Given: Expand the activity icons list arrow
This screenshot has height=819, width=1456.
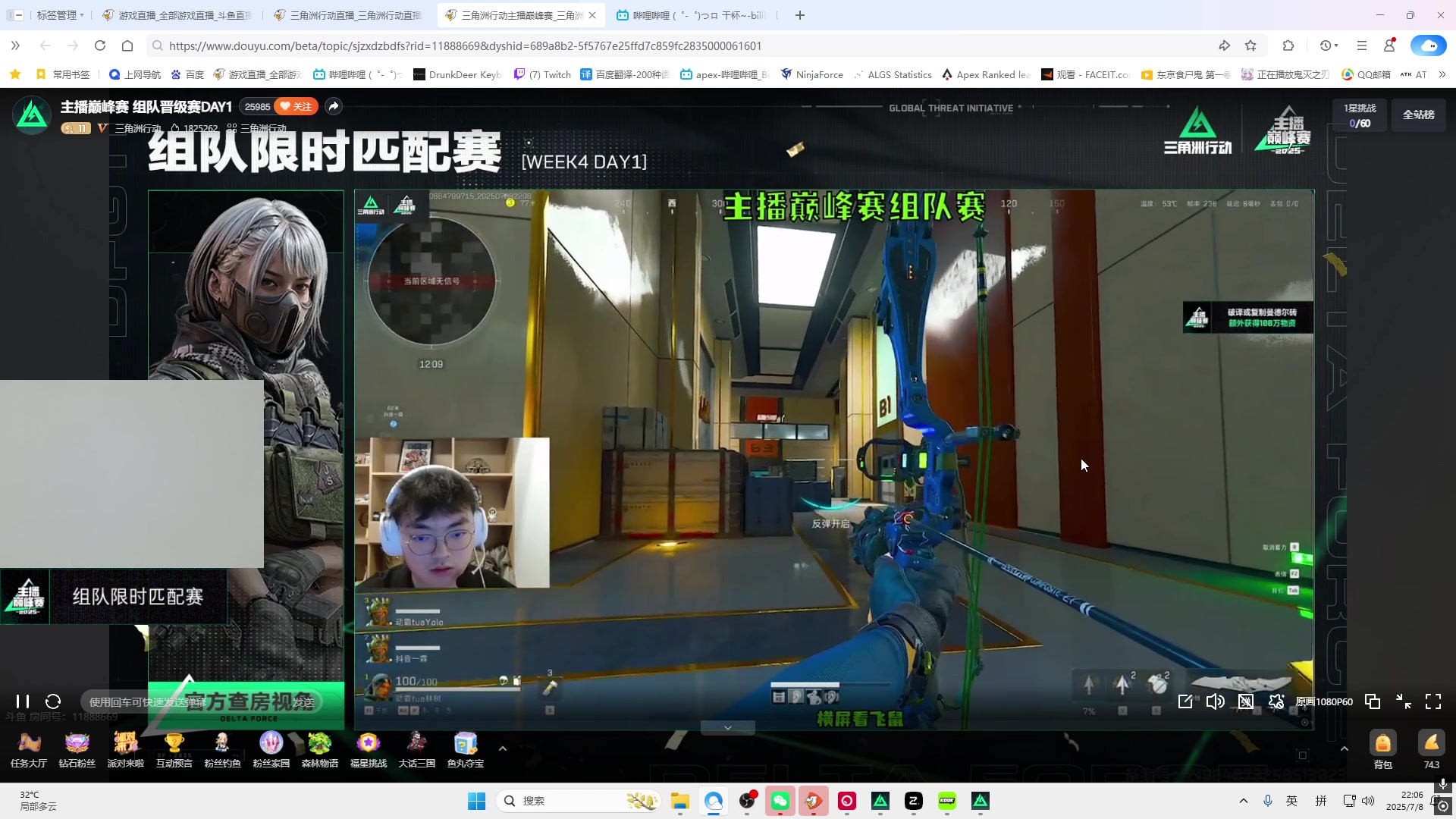Looking at the screenshot, I should click(502, 748).
